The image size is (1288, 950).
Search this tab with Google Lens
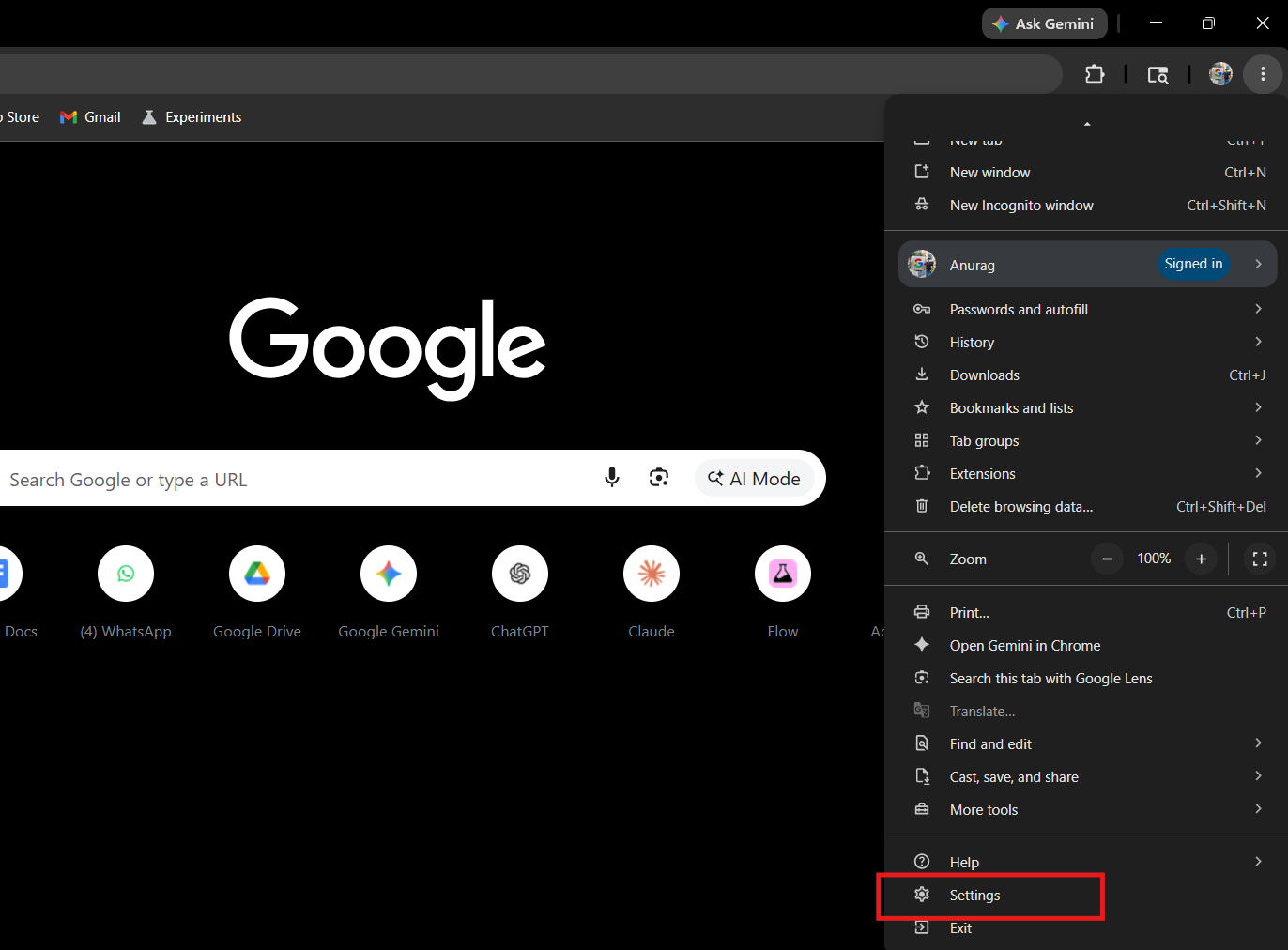[1087, 679]
